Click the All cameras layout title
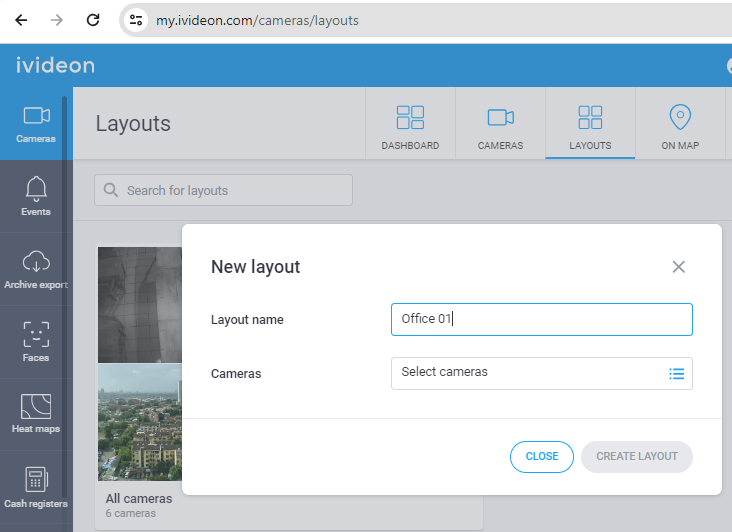The width and height of the screenshot is (732, 532). (x=139, y=498)
